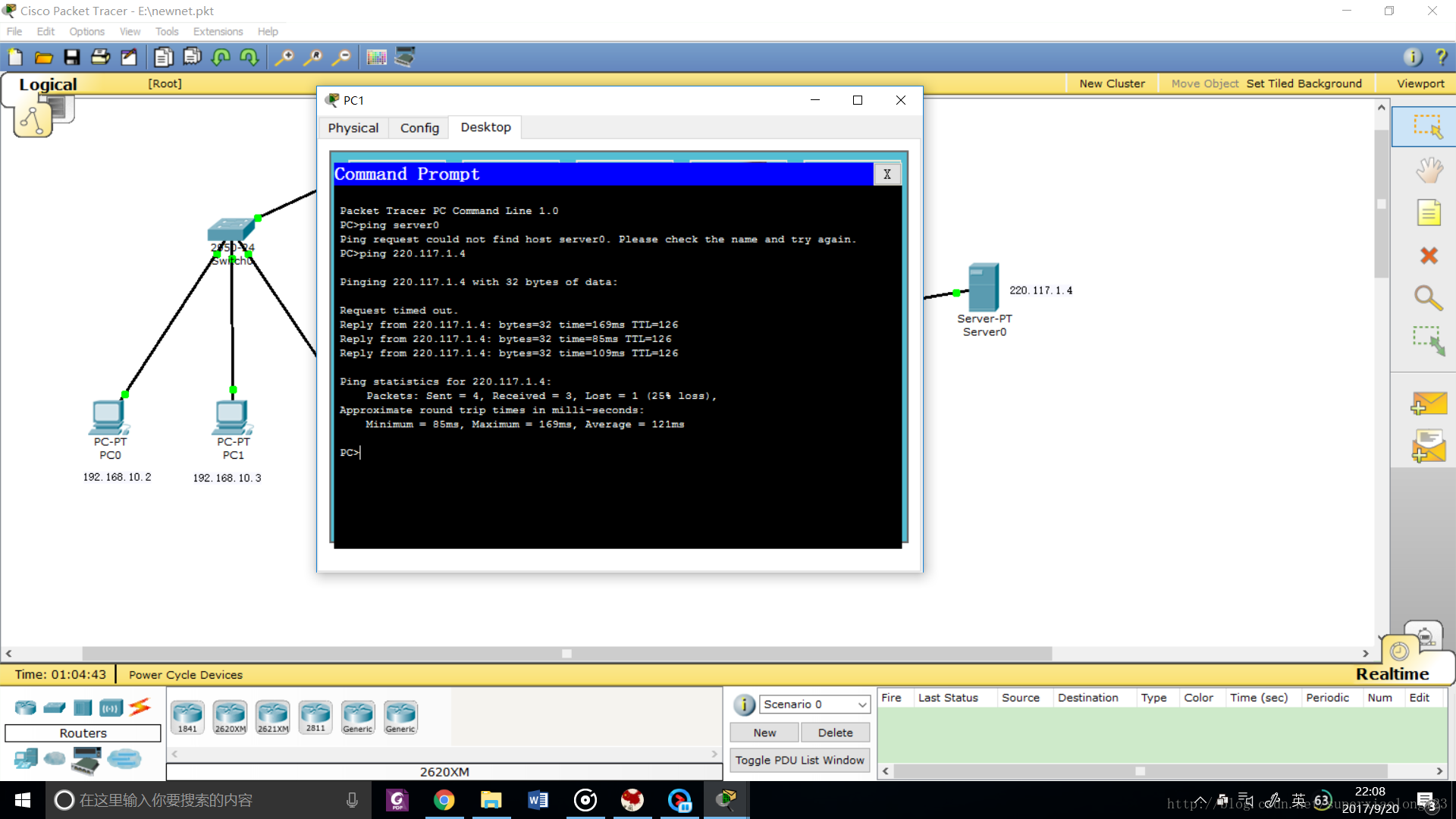Open the File menu
The height and width of the screenshot is (819, 1456).
[x=14, y=31]
